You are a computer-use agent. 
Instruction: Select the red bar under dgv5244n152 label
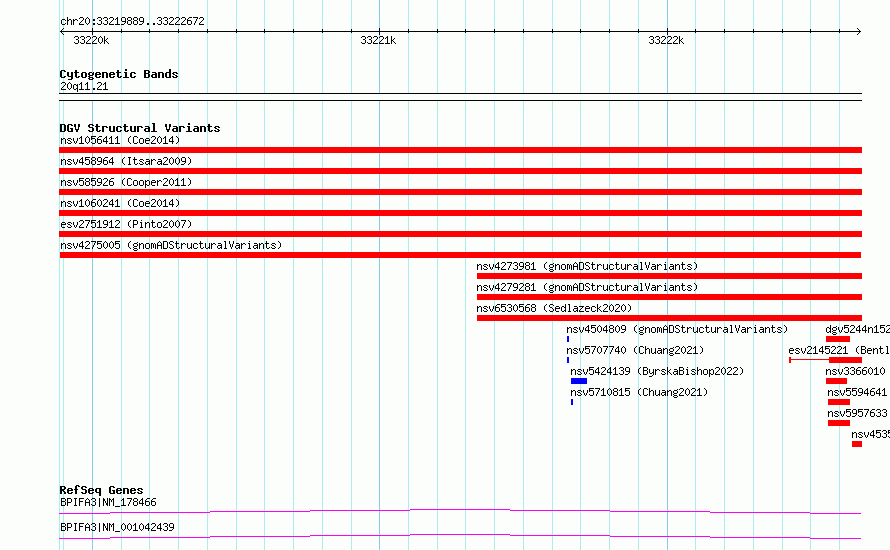pyautogui.click(x=838, y=339)
